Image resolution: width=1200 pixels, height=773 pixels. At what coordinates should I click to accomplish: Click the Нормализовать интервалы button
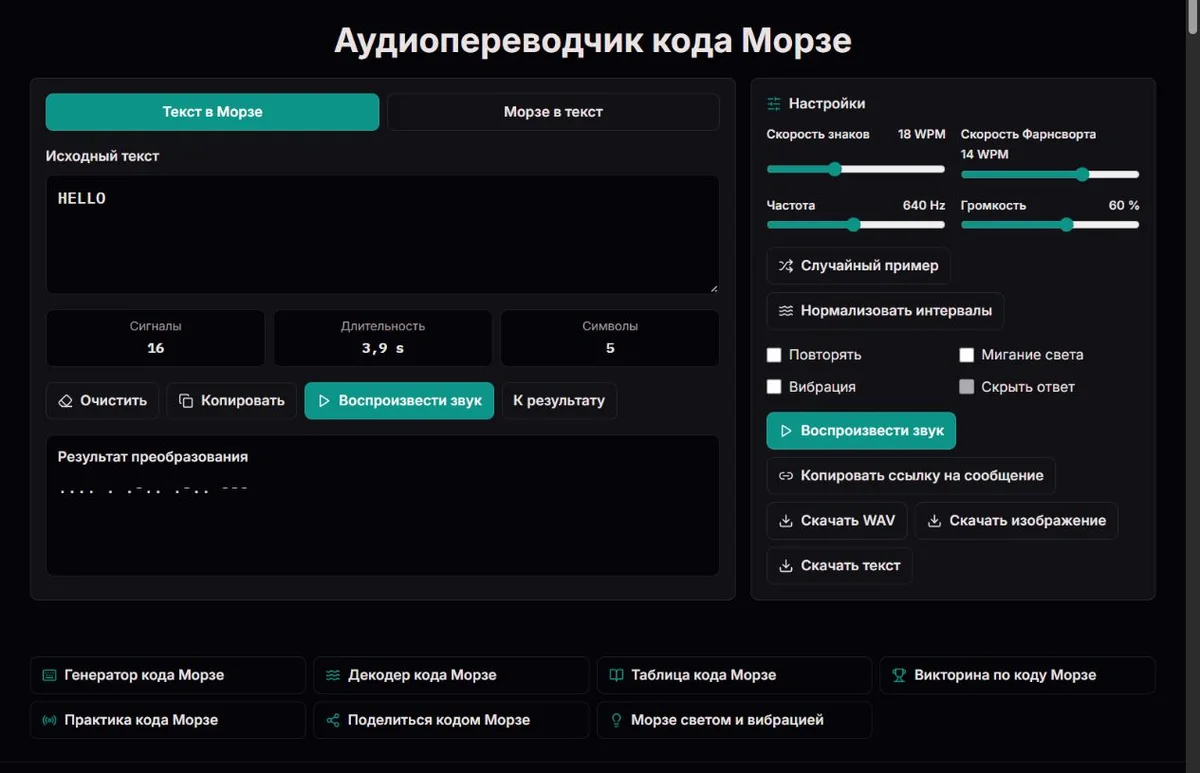885,311
